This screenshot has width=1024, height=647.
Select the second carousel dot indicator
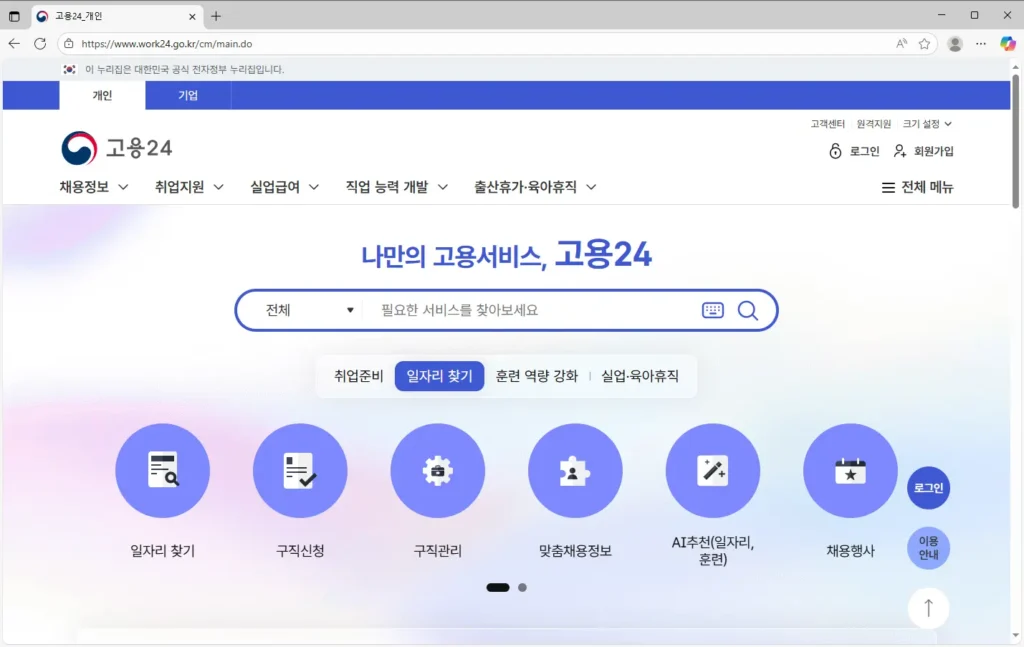(521, 587)
